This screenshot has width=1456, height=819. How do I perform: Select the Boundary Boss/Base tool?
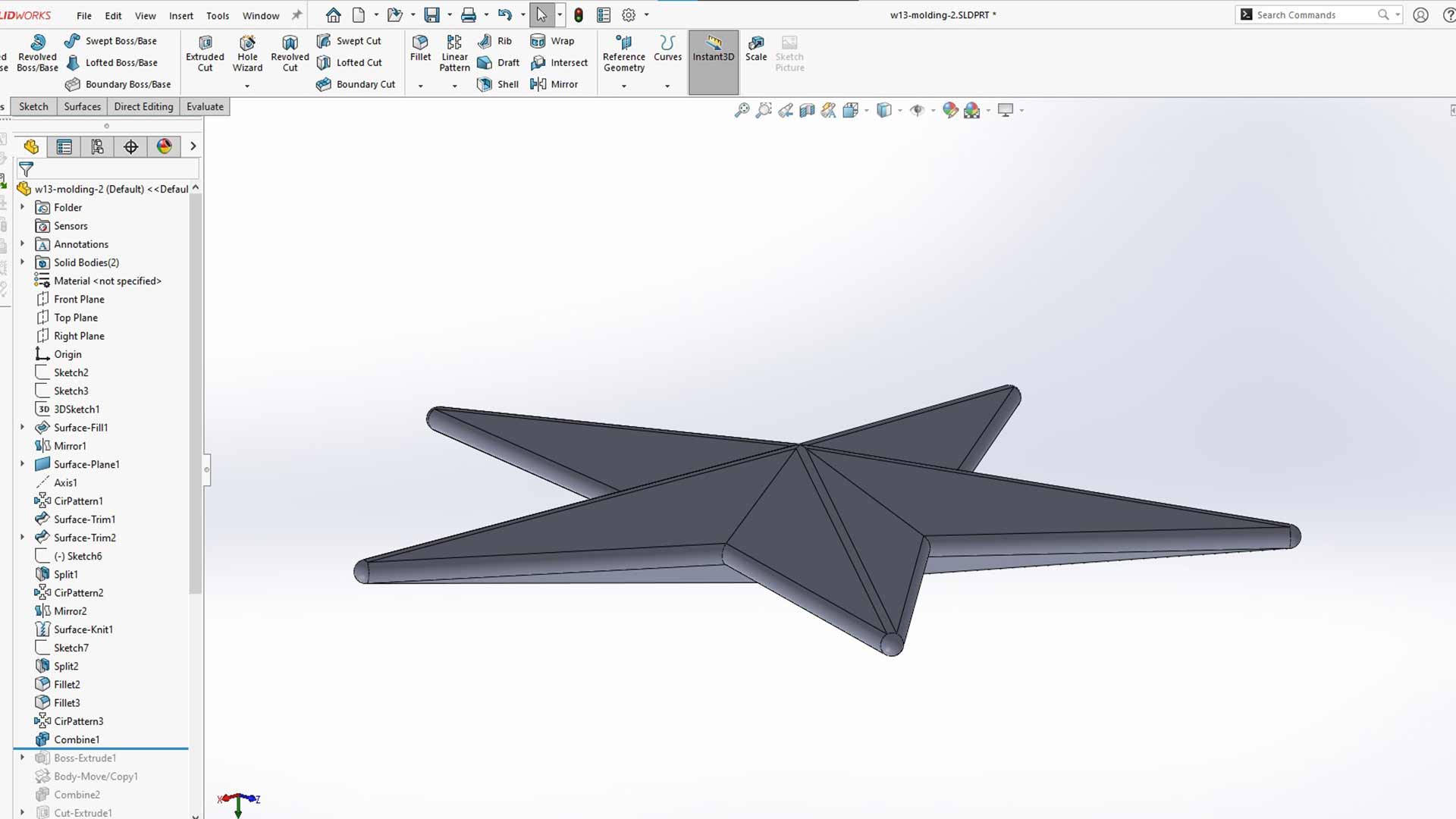(x=118, y=84)
